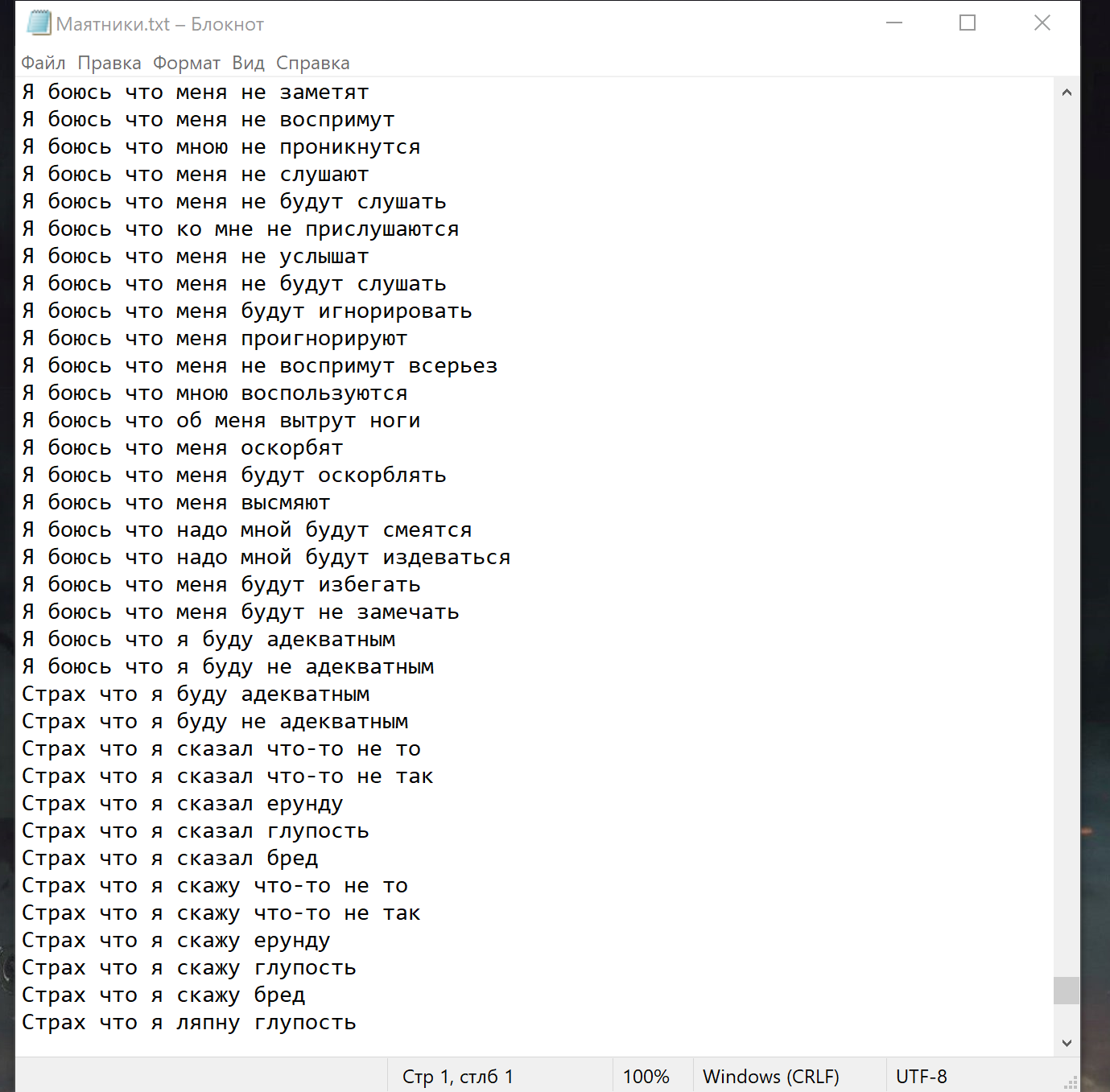Minimize the Блокнот window

pos(894,23)
